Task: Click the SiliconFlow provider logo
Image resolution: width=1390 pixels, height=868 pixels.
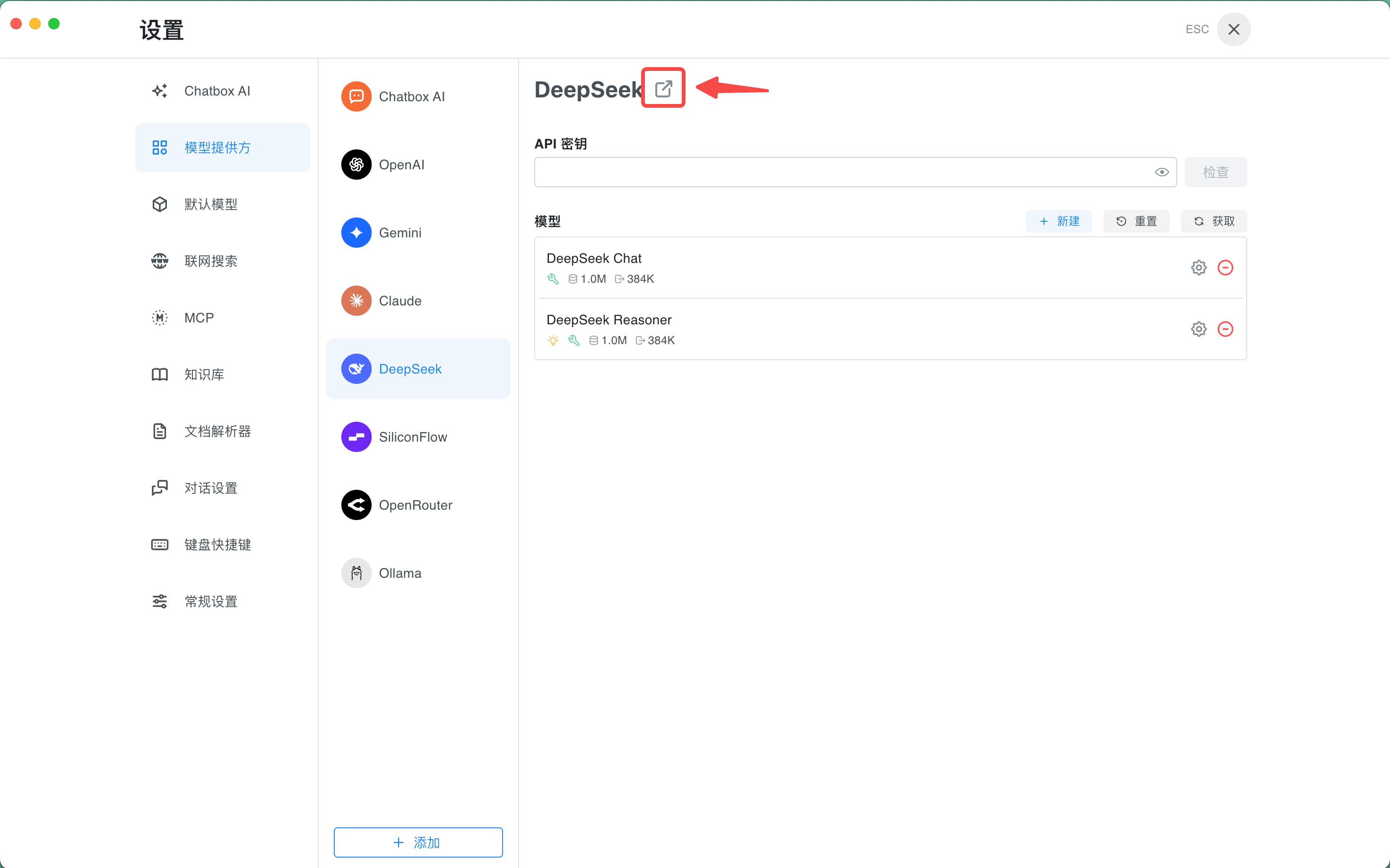Action: (x=356, y=437)
